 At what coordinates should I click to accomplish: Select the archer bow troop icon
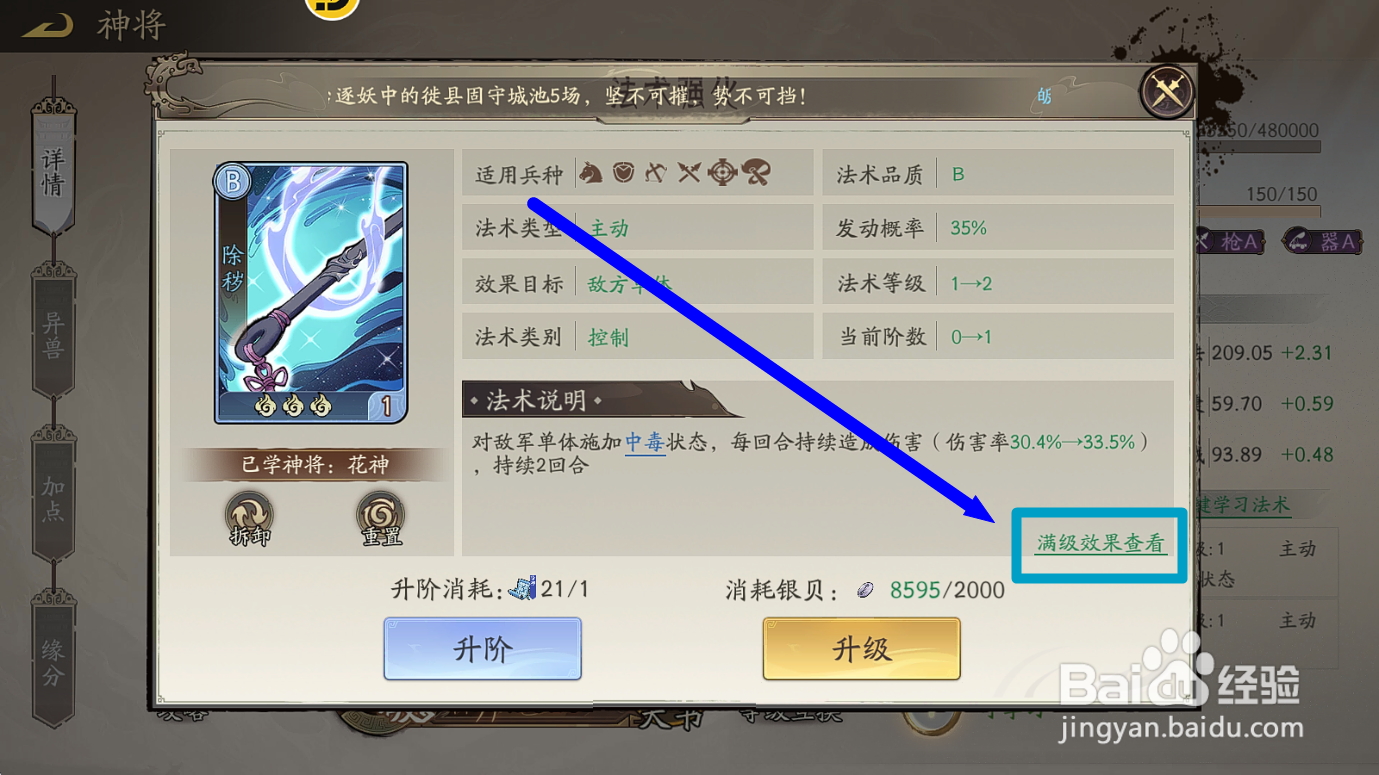pos(655,173)
